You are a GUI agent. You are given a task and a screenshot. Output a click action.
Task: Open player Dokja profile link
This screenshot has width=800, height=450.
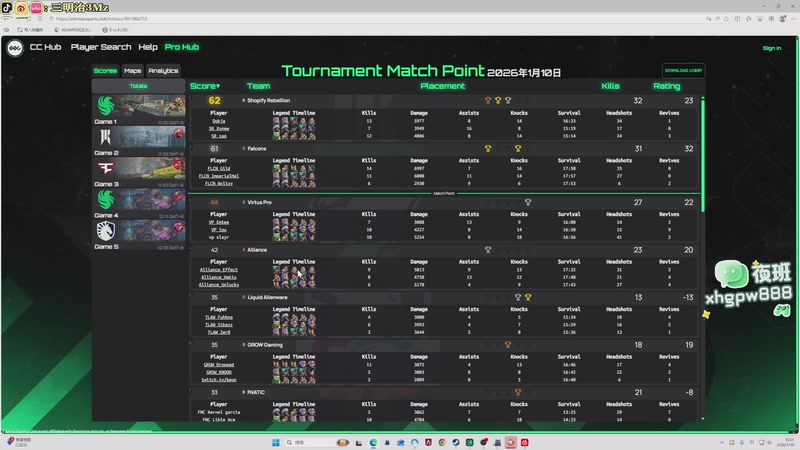coord(218,121)
